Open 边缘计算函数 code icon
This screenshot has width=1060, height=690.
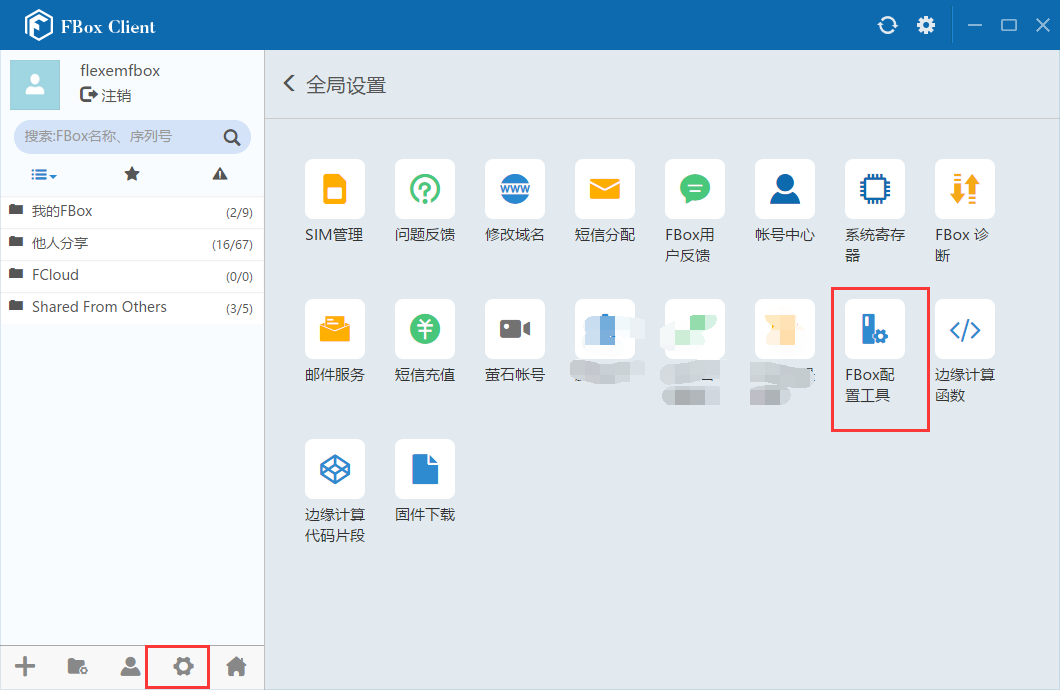pos(964,328)
